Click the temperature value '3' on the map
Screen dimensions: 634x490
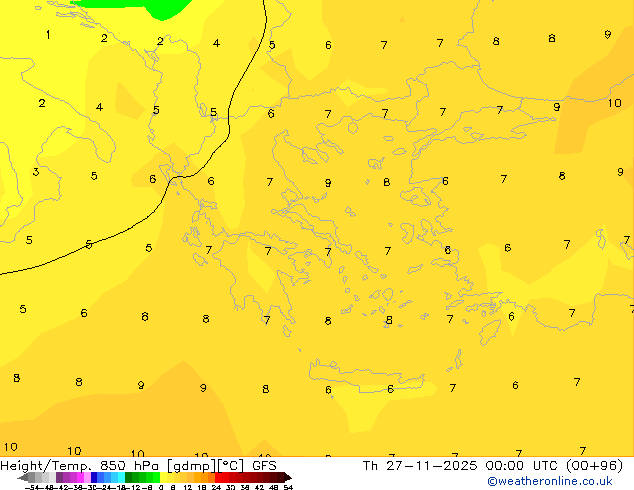[36, 172]
